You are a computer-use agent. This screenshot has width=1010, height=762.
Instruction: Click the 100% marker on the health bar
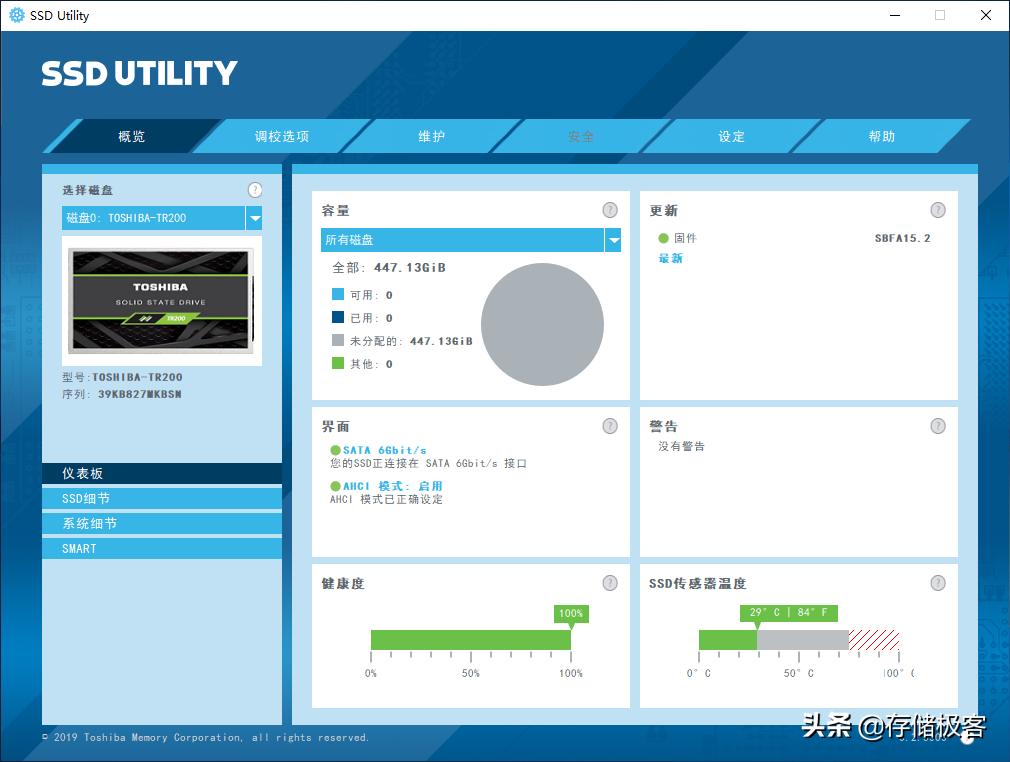pyautogui.click(x=570, y=614)
